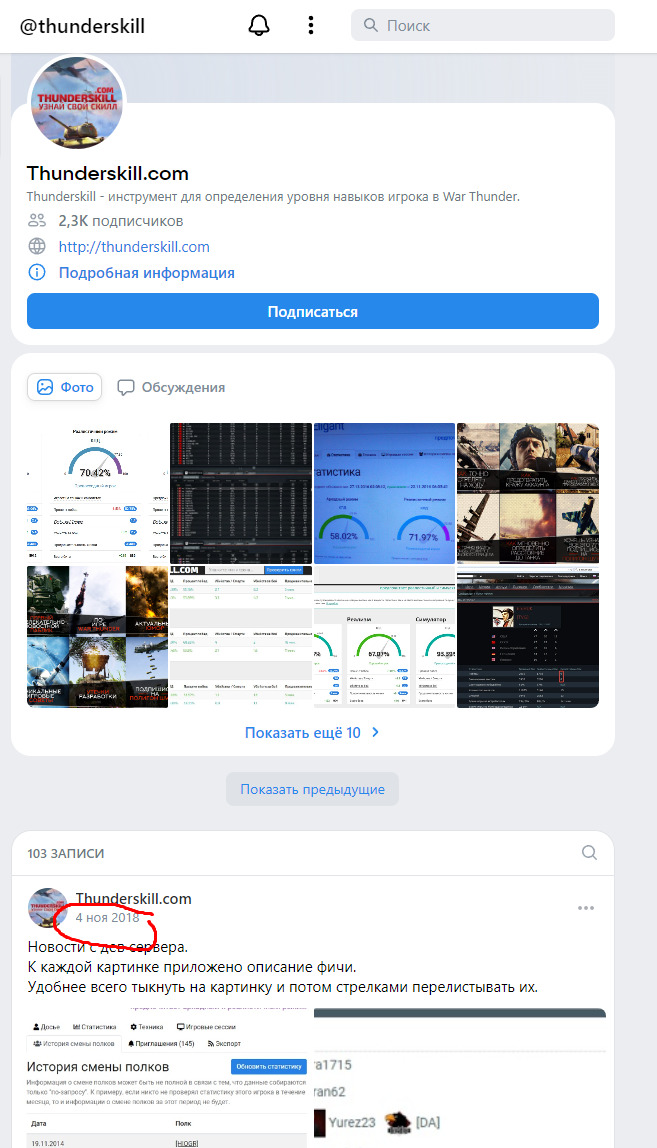The image size is (657, 1148).
Task: Open Thunderskill.com post author name
Action: 133,898
